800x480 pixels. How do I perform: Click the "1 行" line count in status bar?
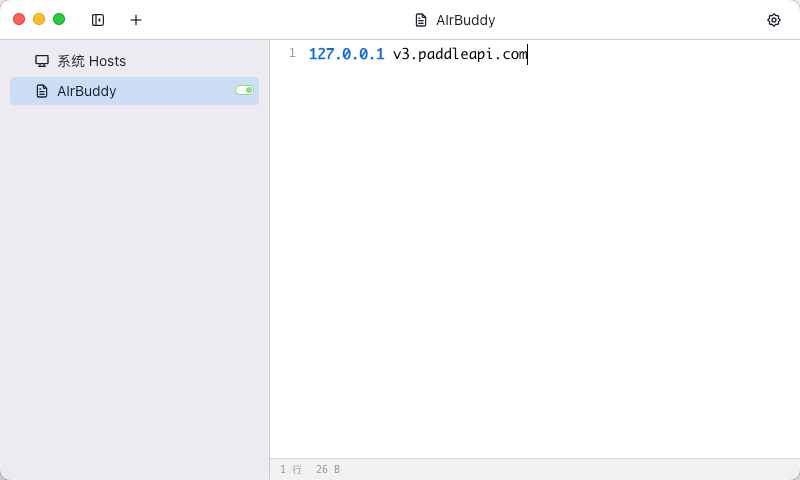(x=290, y=469)
